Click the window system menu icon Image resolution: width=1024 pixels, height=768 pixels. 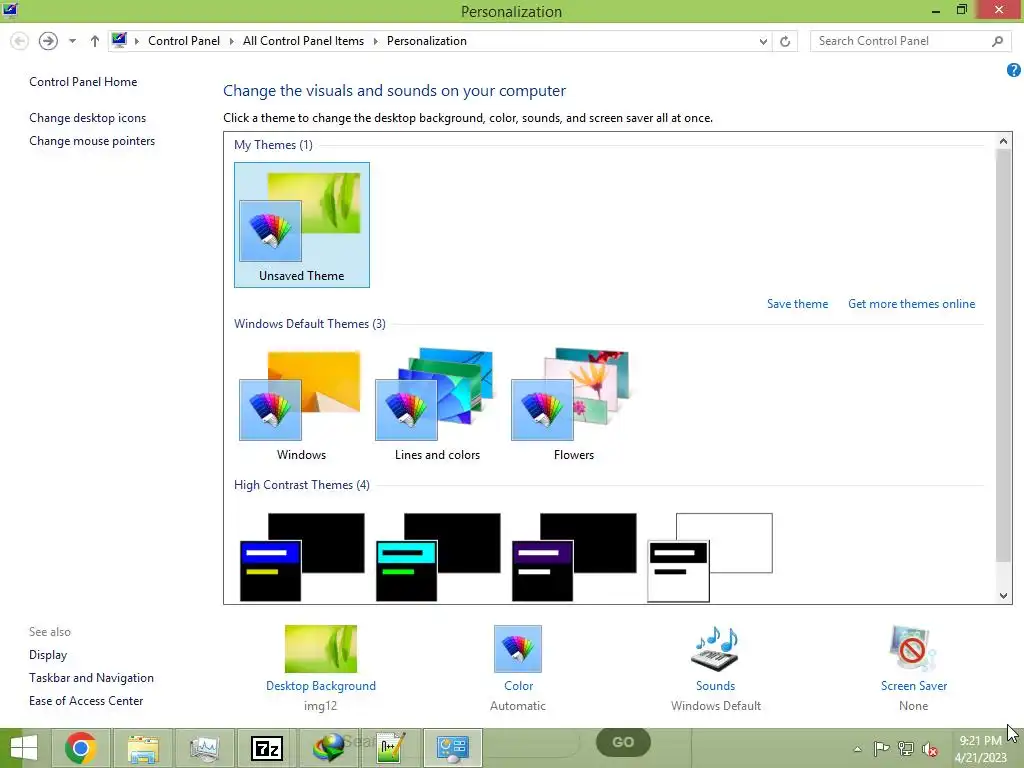point(10,10)
